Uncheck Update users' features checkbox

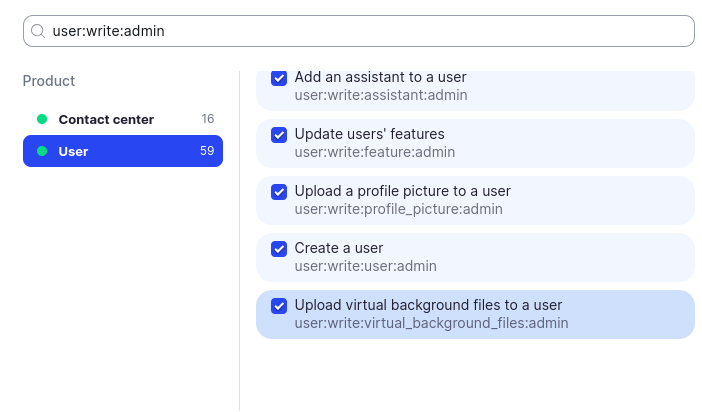click(279, 134)
